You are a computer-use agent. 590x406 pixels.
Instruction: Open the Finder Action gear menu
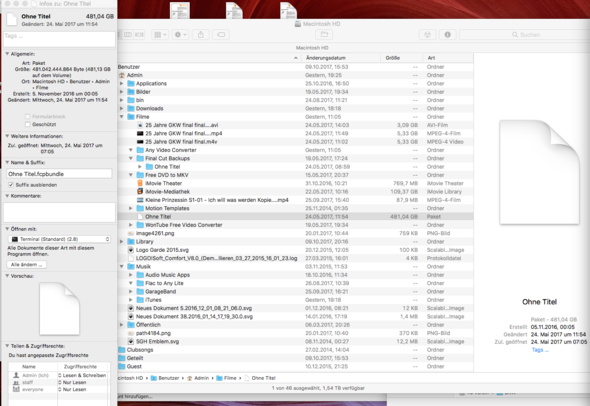click(x=180, y=35)
